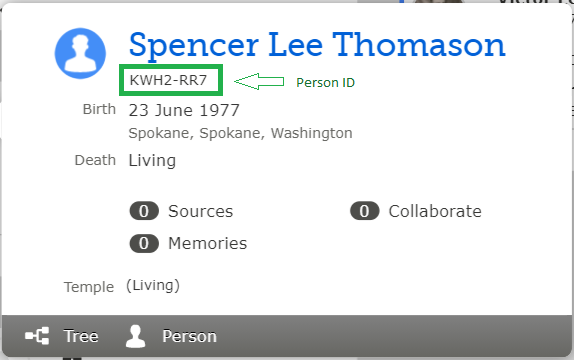
Task: Click the Temple (Living) status
Action: (x=153, y=286)
